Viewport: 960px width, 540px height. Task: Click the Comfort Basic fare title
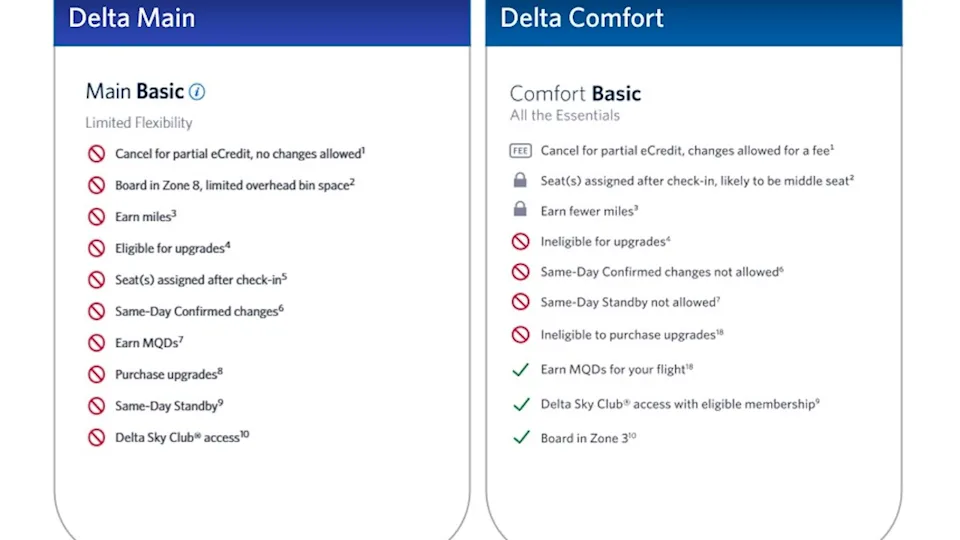tap(575, 94)
